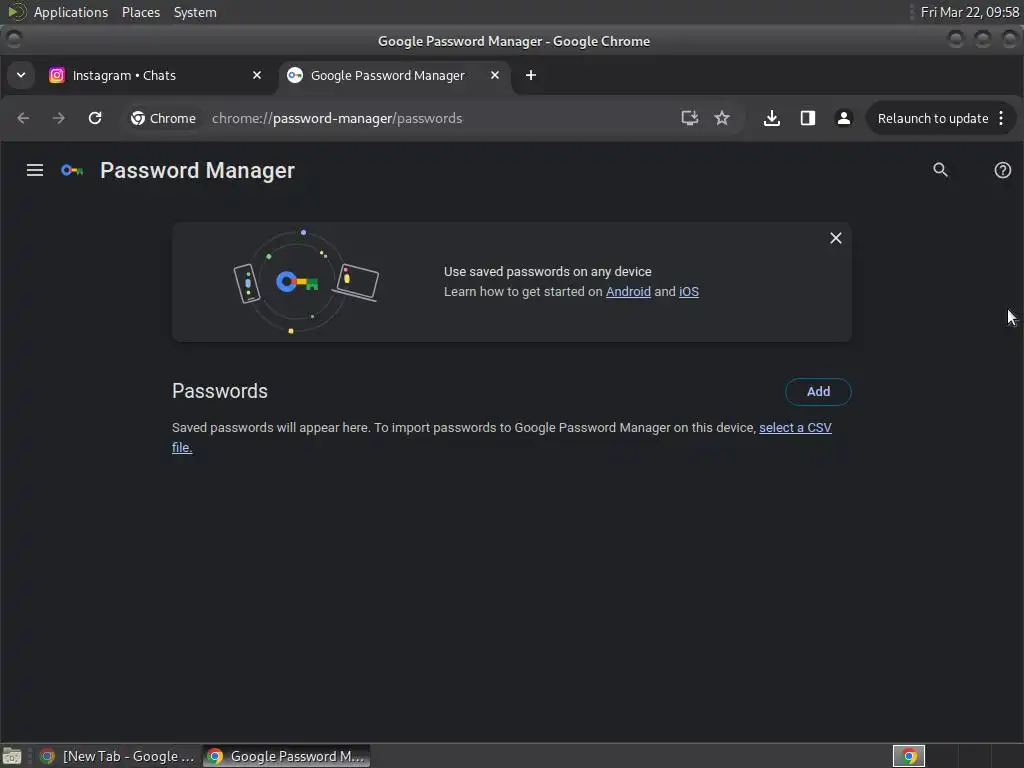This screenshot has width=1024, height=768.
Task: Open the System menu
Action: [195, 12]
